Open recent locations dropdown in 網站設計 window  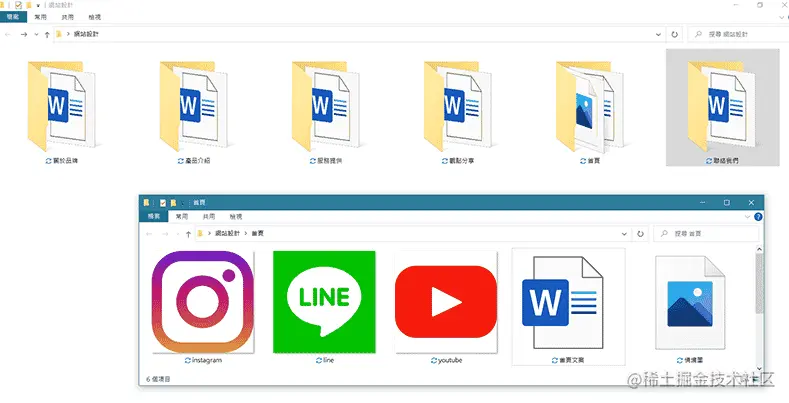click(36, 34)
